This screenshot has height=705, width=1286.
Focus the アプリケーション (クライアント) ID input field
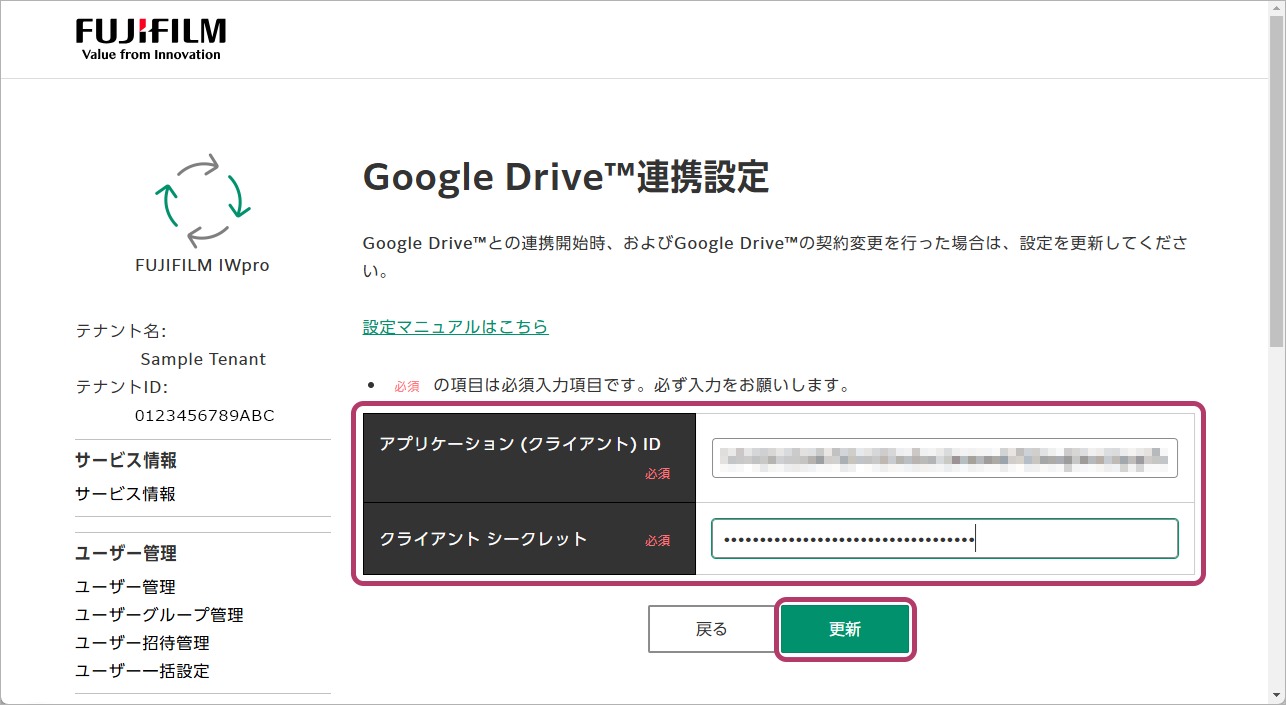point(944,458)
